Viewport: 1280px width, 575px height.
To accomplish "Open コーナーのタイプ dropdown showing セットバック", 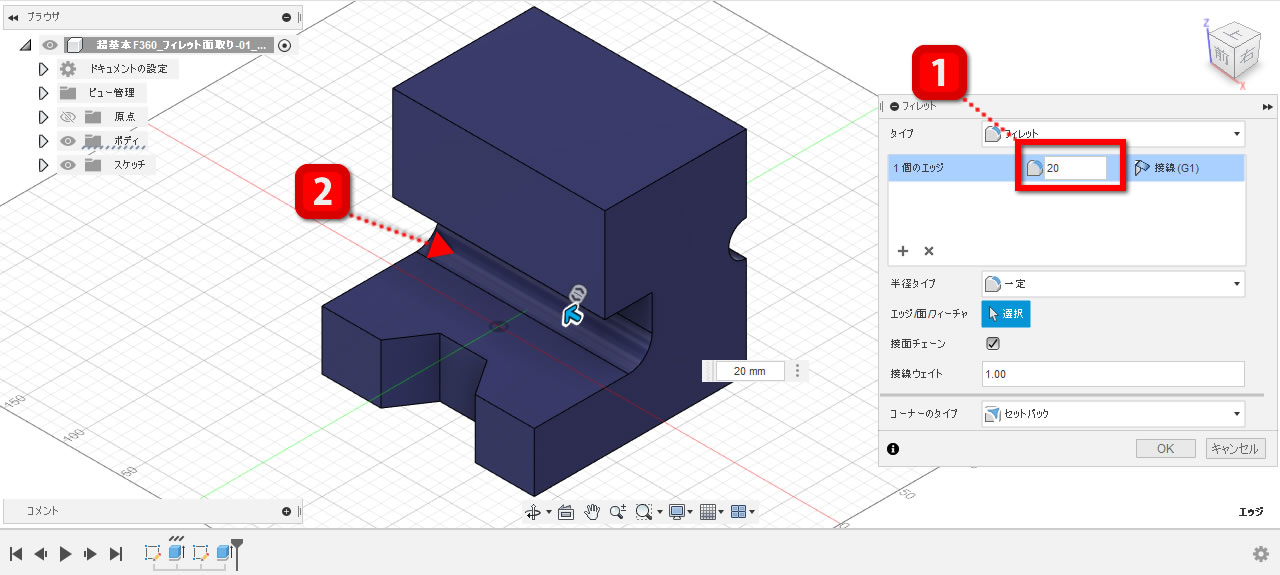I will (1113, 413).
